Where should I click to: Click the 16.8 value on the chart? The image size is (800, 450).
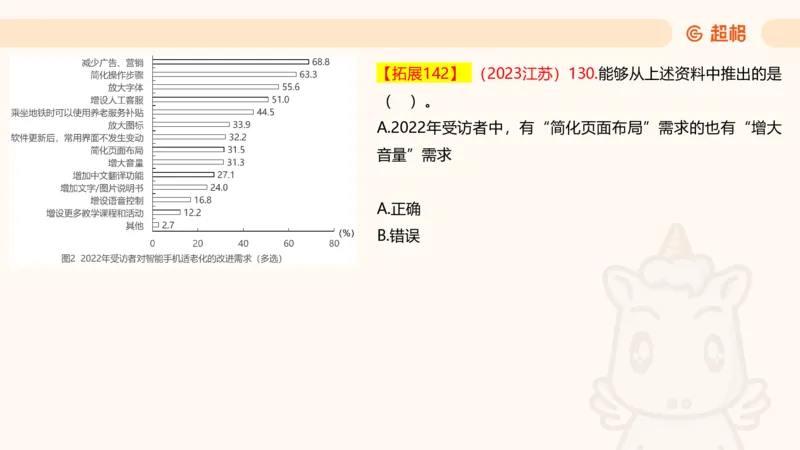[x=203, y=200]
